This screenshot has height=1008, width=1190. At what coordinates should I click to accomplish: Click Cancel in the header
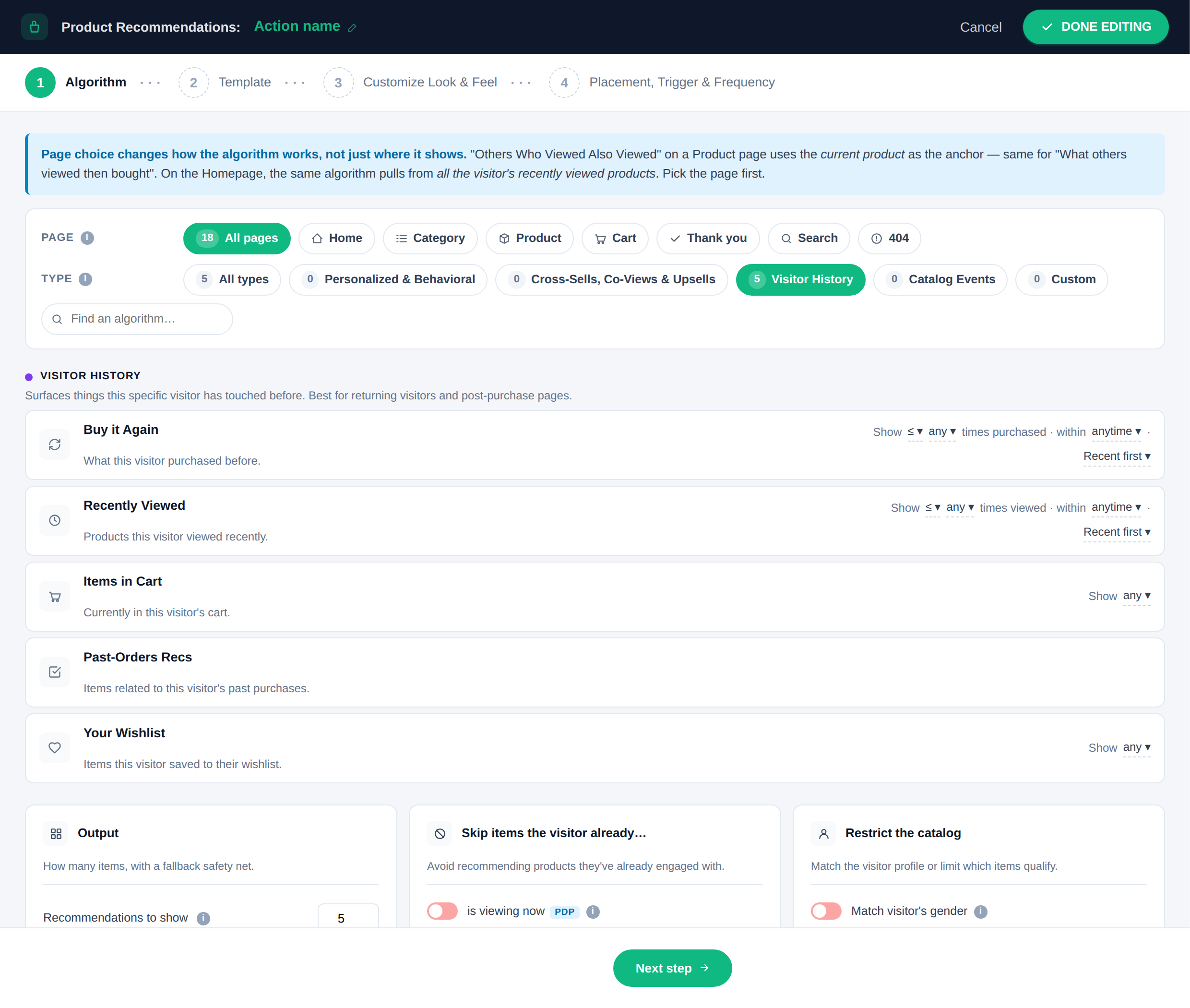click(x=980, y=27)
